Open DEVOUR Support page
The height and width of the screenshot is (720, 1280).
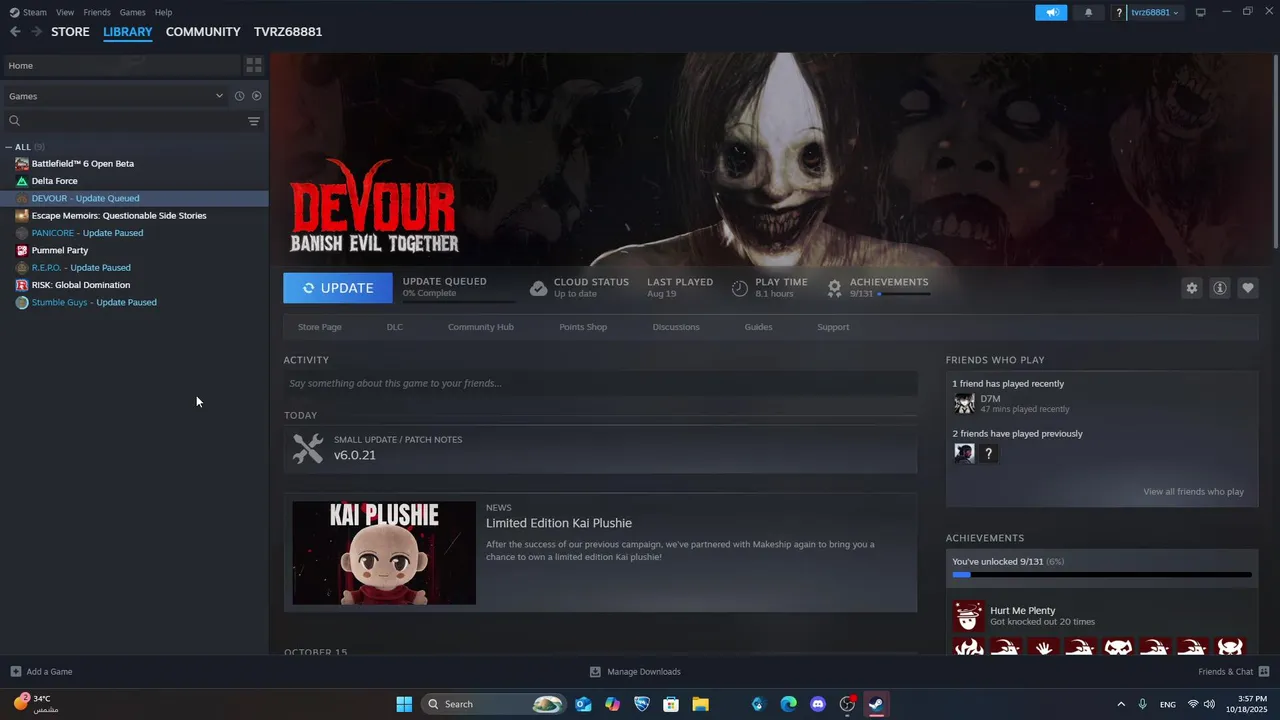(833, 327)
